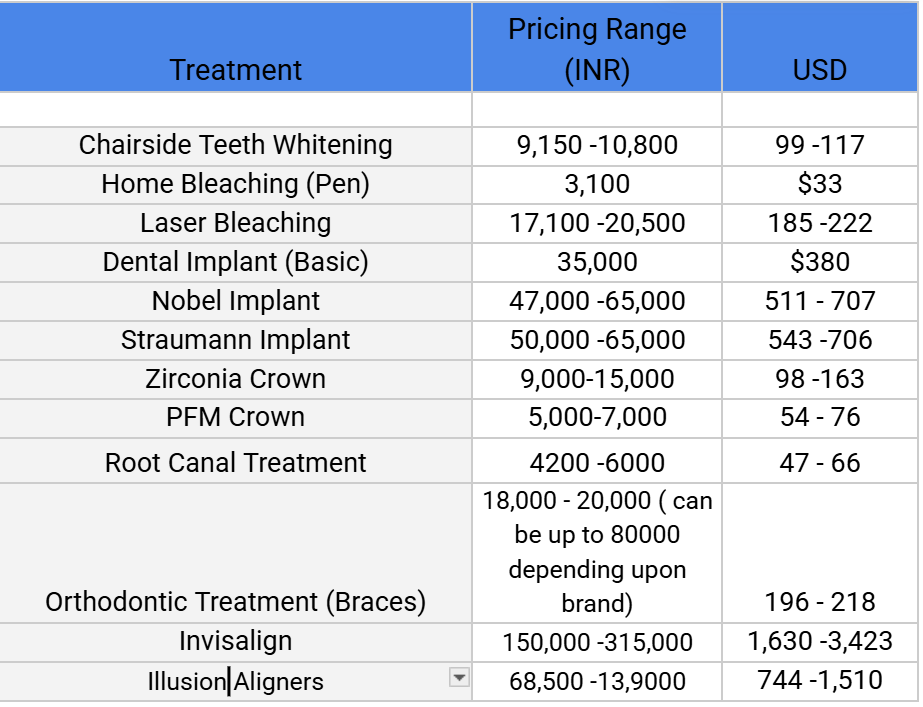Select the 68,500 -13,9000 price cell
Screen dimensions: 923x707
tap(597, 682)
